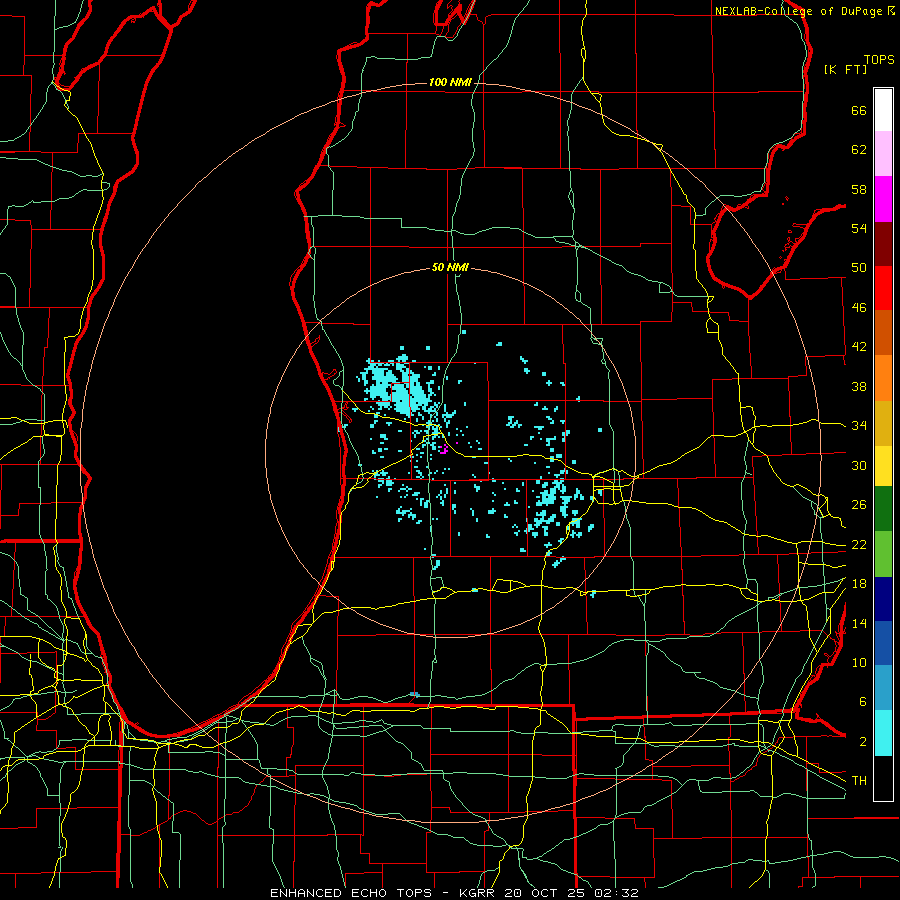Click the 42 legend value
This screenshot has height=900, width=900.
tap(859, 346)
